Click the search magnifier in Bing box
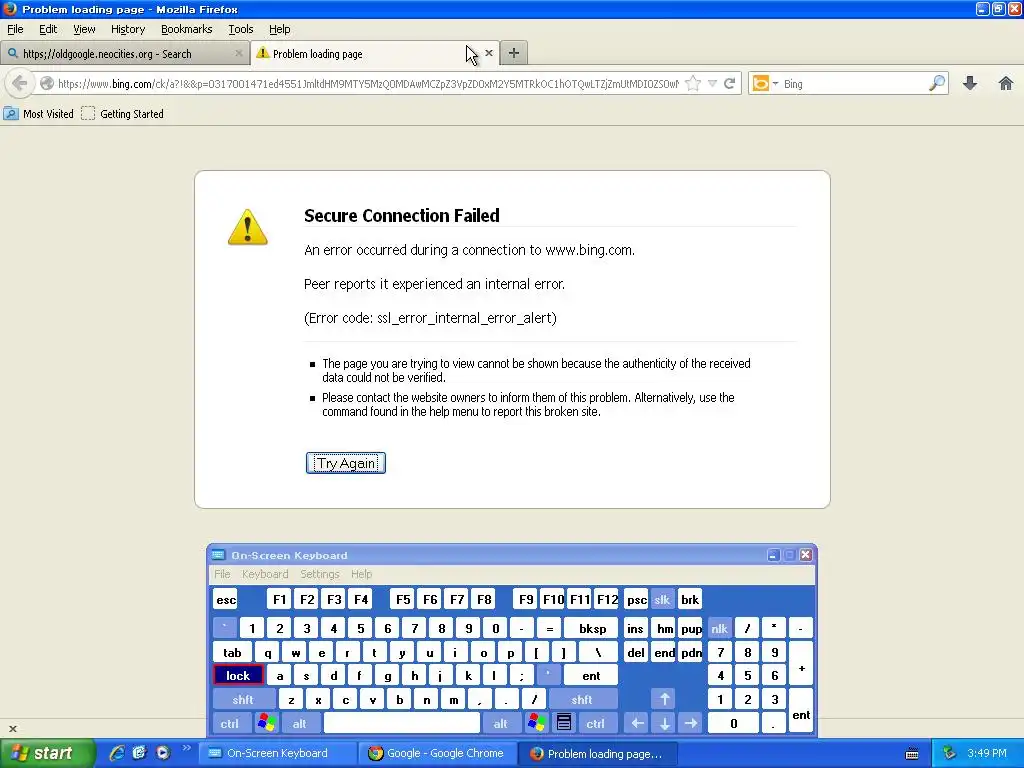 pos(936,83)
